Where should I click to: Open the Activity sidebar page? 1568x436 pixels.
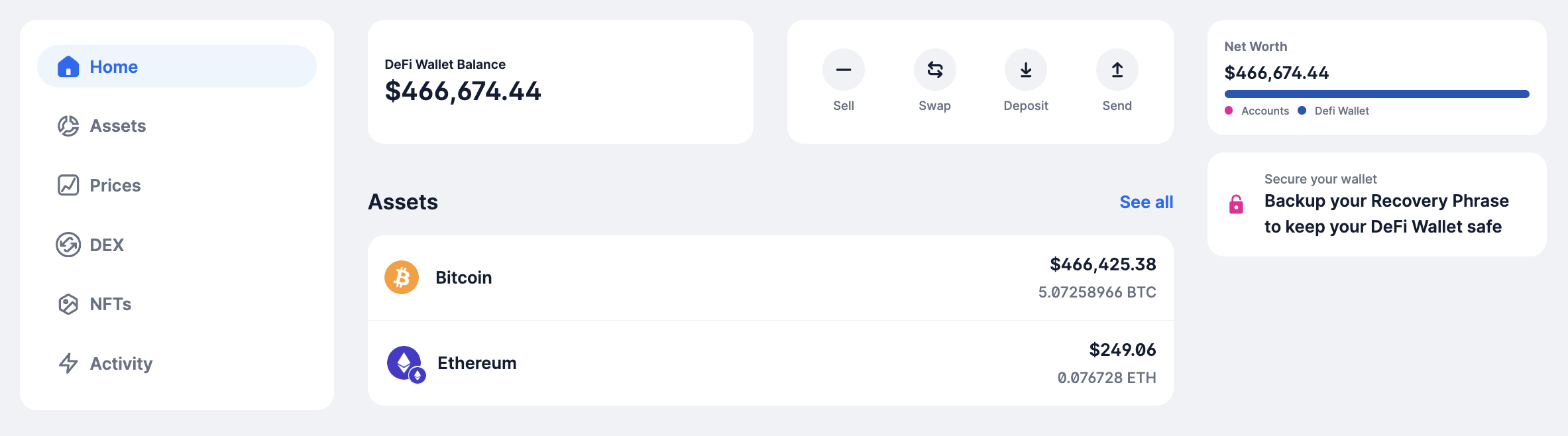tap(121, 363)
